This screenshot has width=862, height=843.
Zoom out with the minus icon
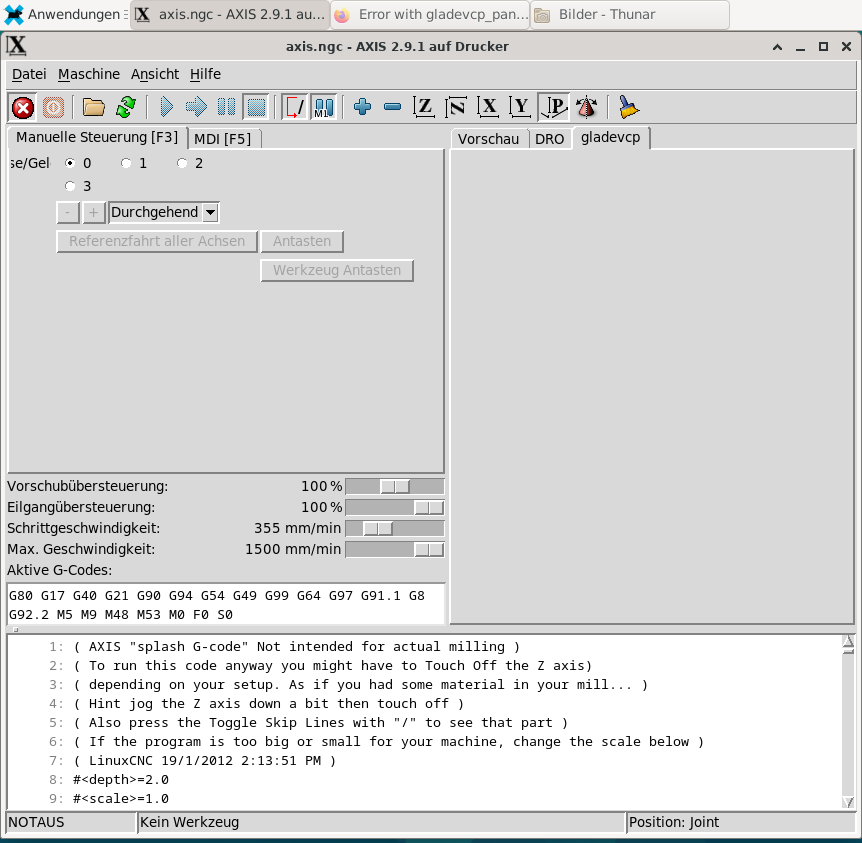[393, 107]
